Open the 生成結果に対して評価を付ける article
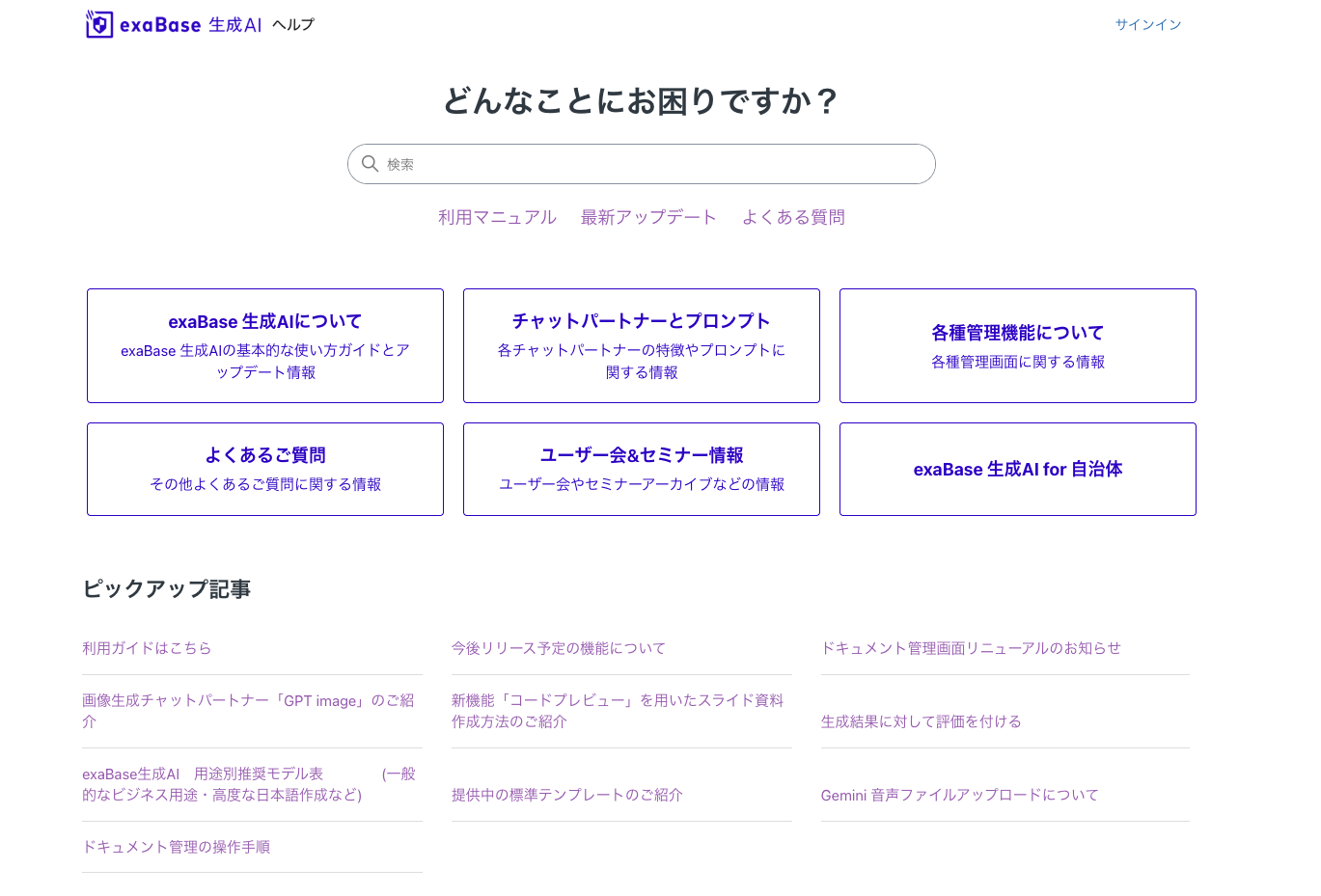This screenshot has height=896, width=1321. [x=922, y=721]
